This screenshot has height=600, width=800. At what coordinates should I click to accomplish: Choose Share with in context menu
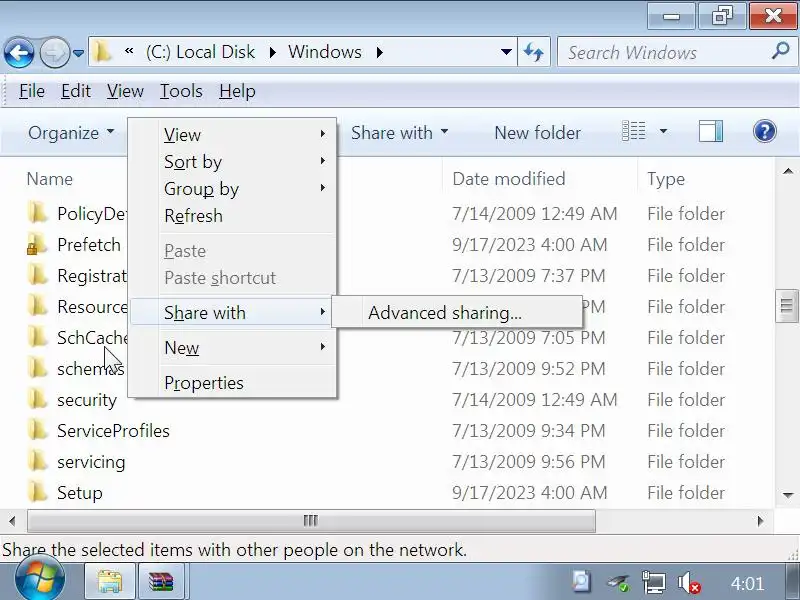coord(233,312)
